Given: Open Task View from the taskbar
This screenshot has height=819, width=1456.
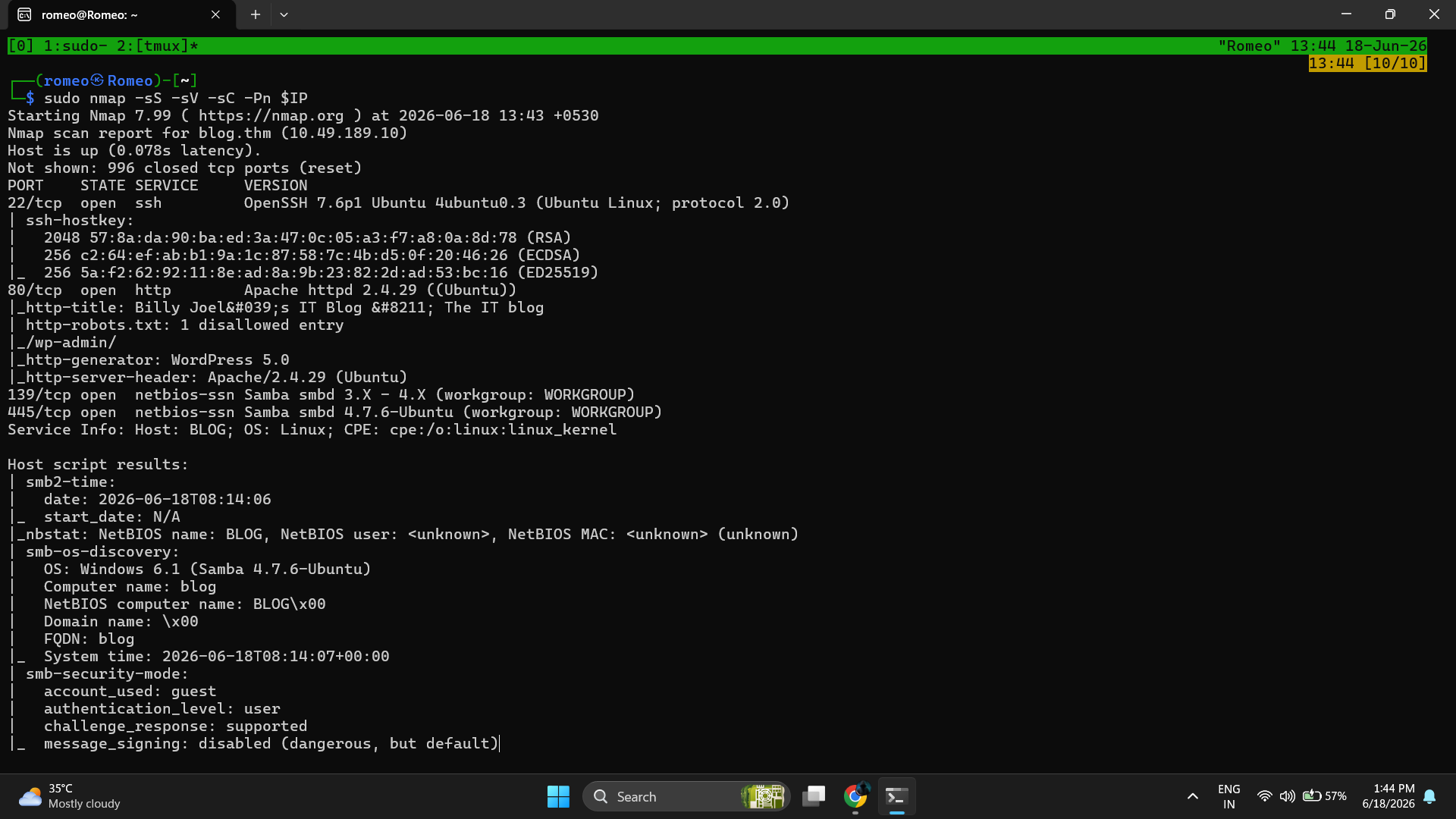Looking at the screenshot, I should [814, 796].
